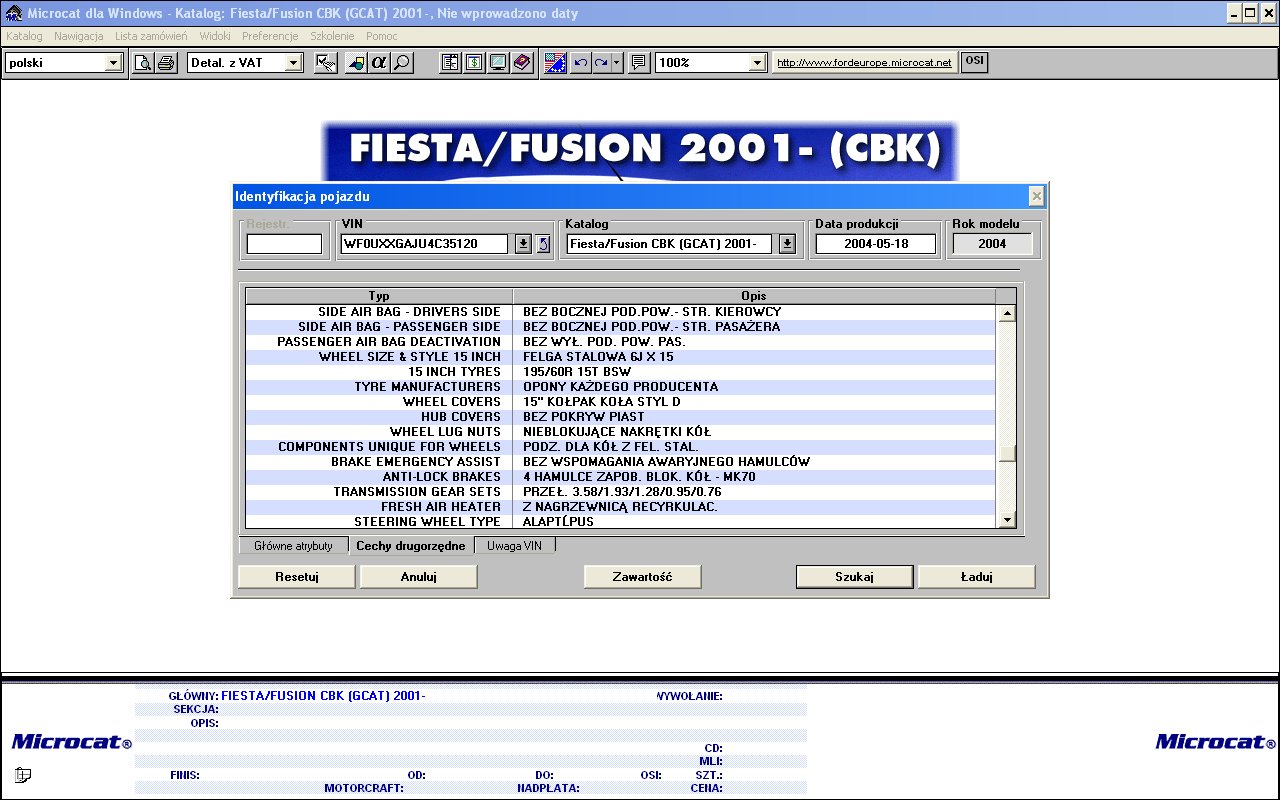Open the Katalog menu
Image resolution: width=1280 pixels, height=800 pixels.
[24, 36]
